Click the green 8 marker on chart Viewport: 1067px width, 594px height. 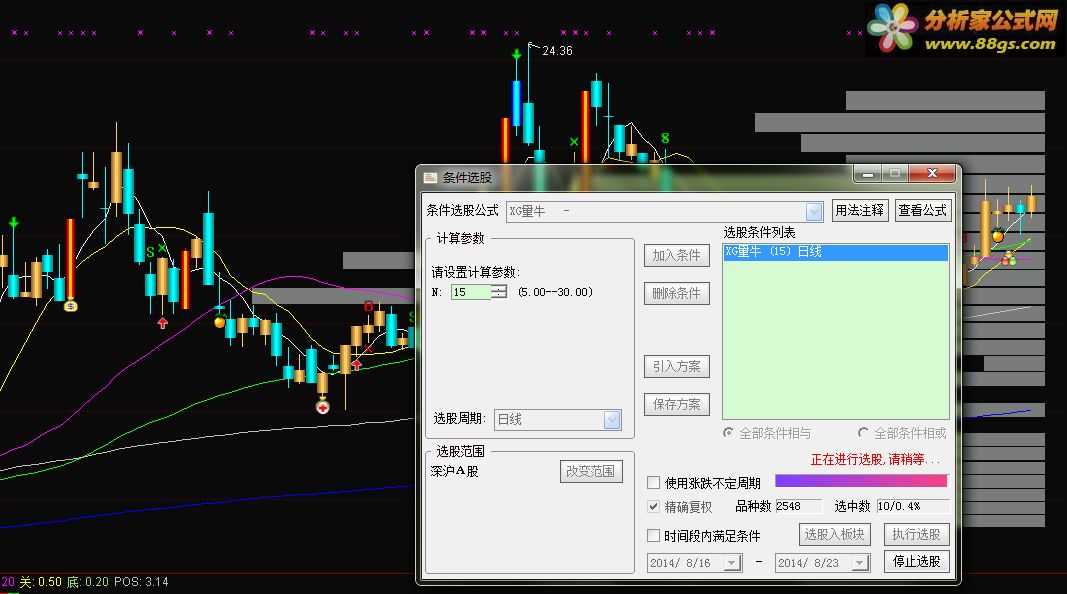665,138
